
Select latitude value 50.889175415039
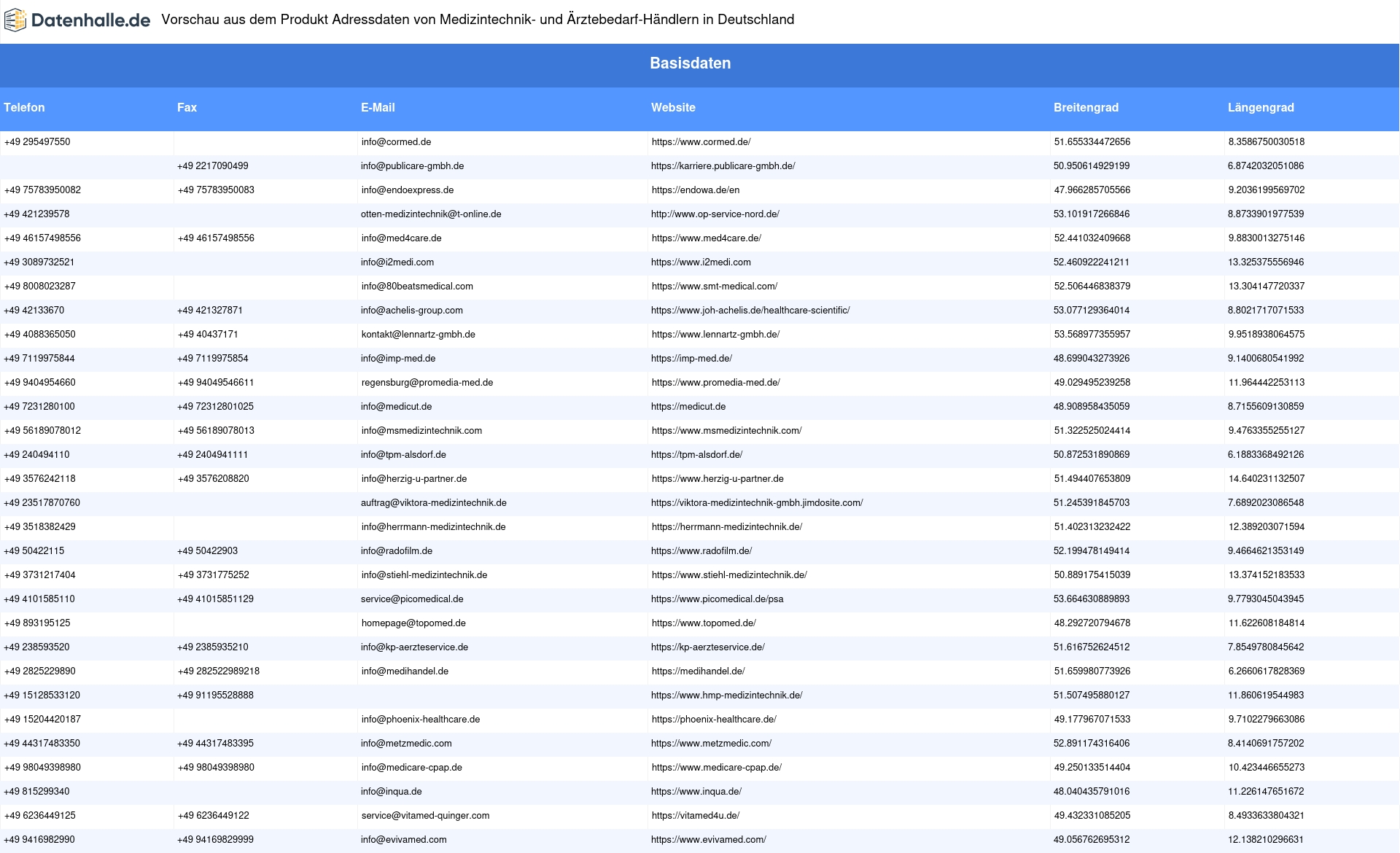(x=1092, y=575)
